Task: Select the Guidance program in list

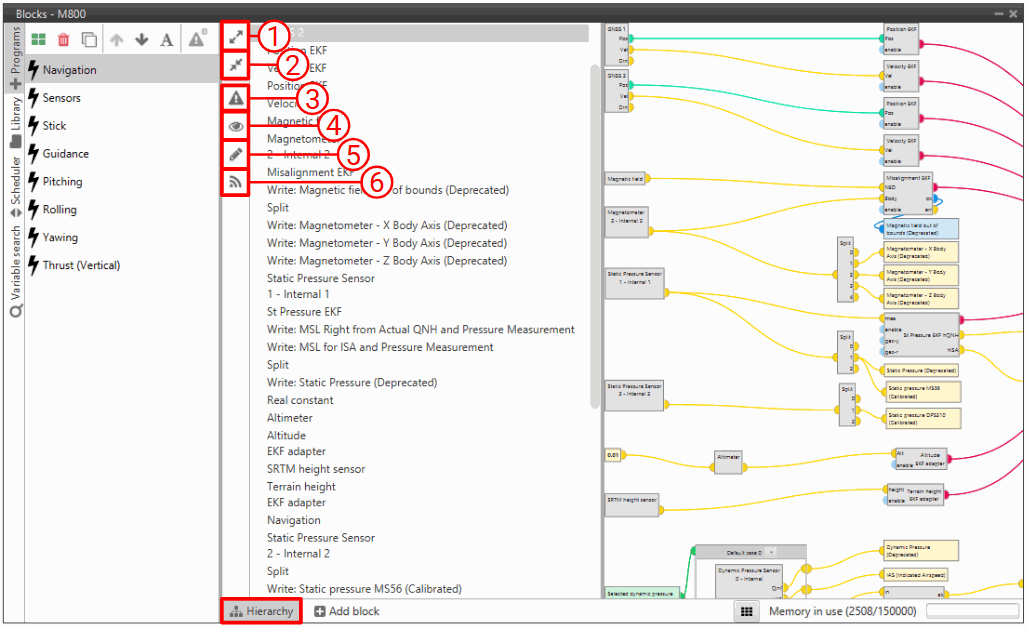Action: coord(65,154)
